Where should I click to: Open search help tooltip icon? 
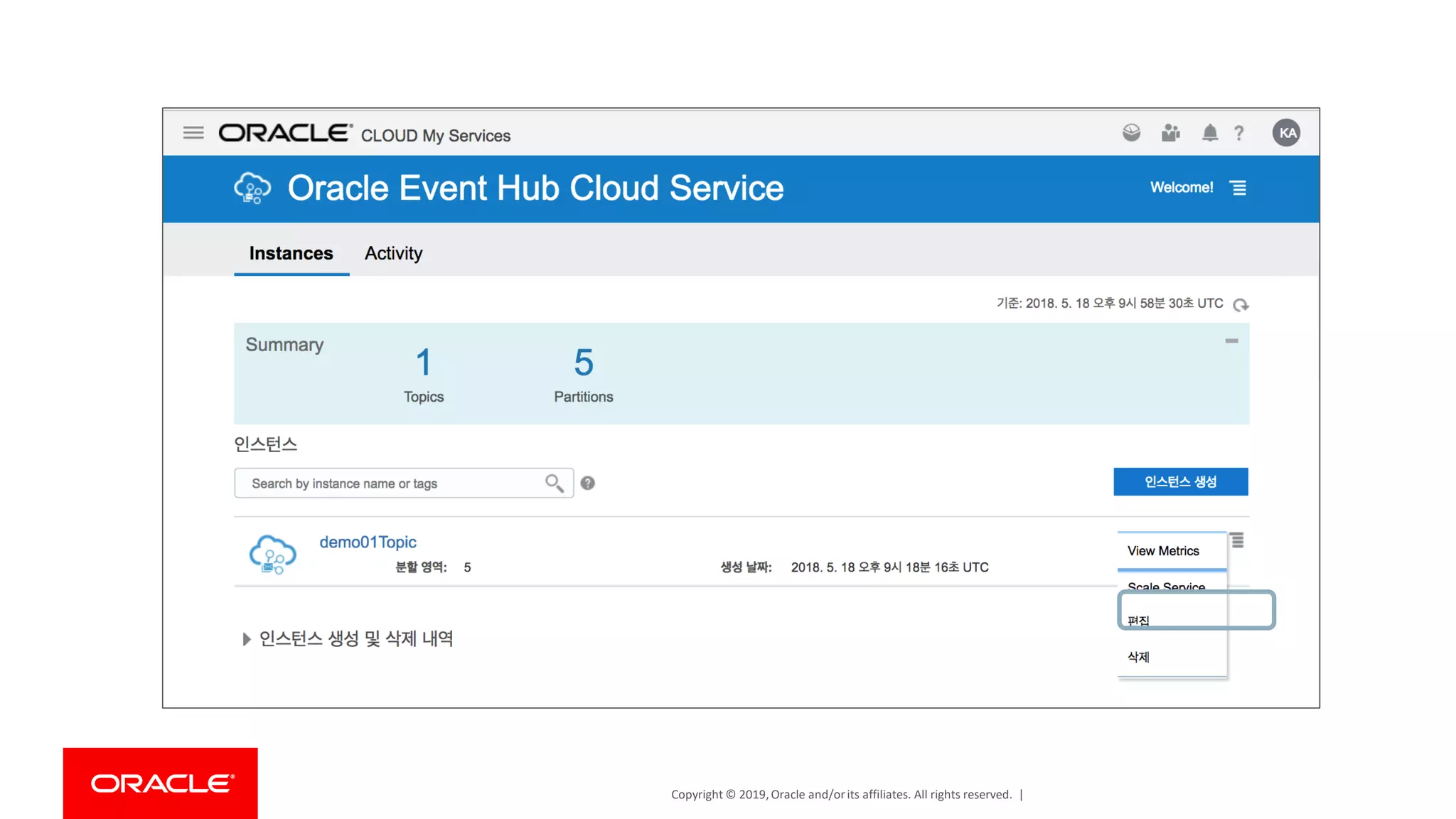point(587,483)
